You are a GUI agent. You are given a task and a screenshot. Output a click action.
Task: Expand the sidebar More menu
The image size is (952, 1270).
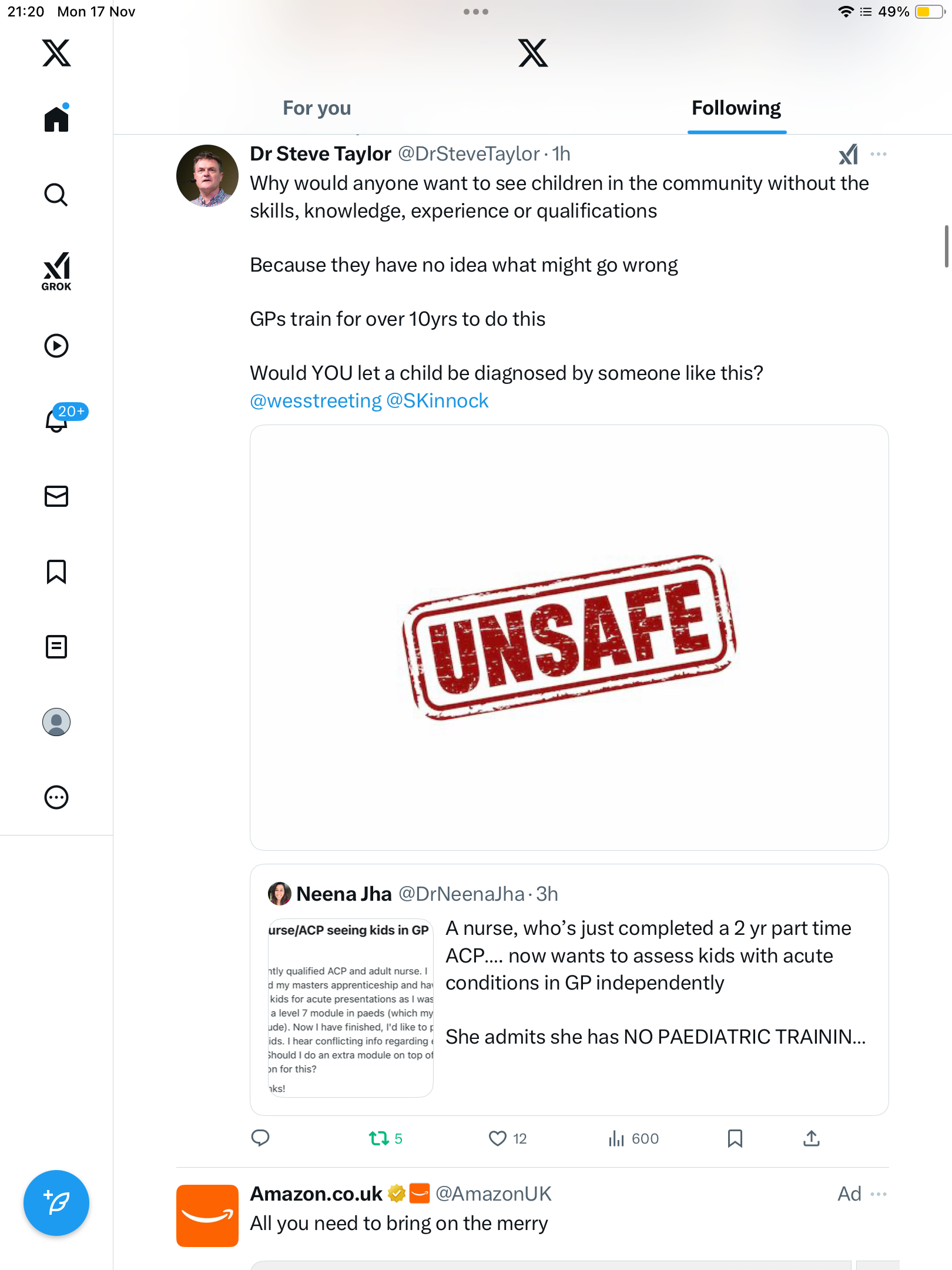pyautogui.click(x=56, y=797)
